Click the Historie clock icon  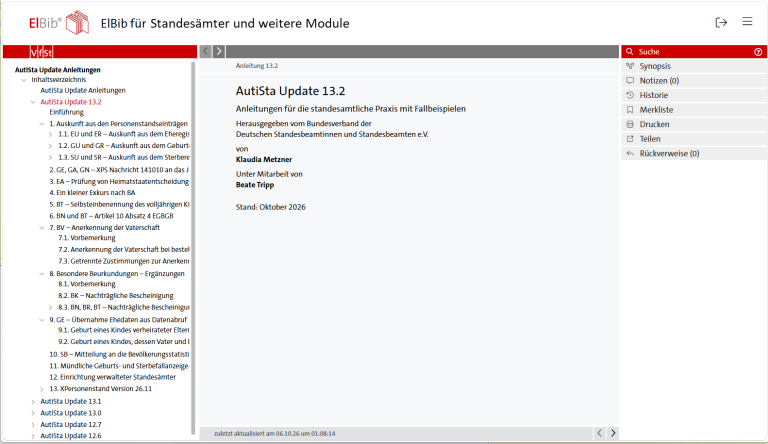tap(630, 95)
